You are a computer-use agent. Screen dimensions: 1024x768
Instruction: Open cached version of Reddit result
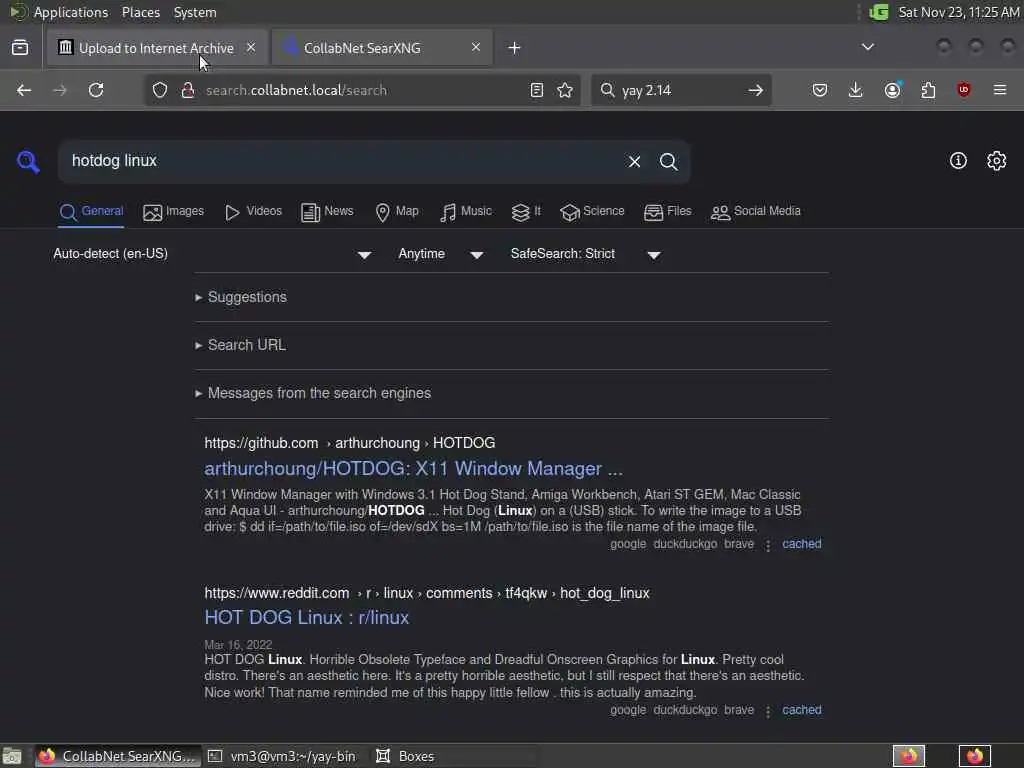pyautogui.click(x=802, y=710)
